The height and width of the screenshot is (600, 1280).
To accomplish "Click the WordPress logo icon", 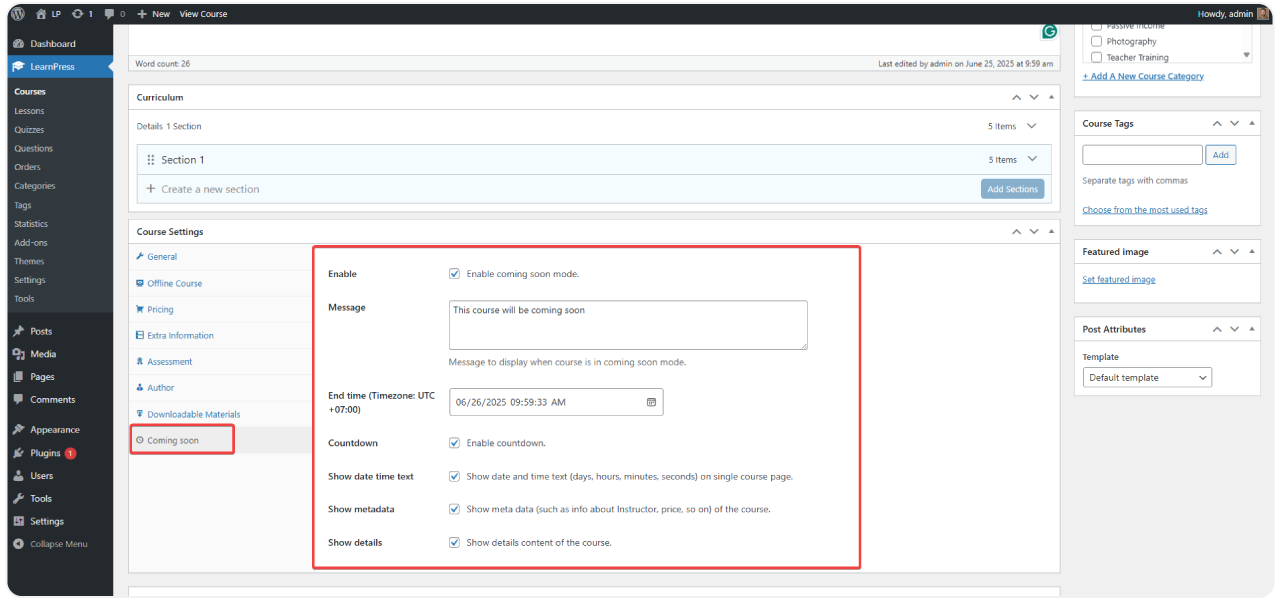I will click(18, 14).
